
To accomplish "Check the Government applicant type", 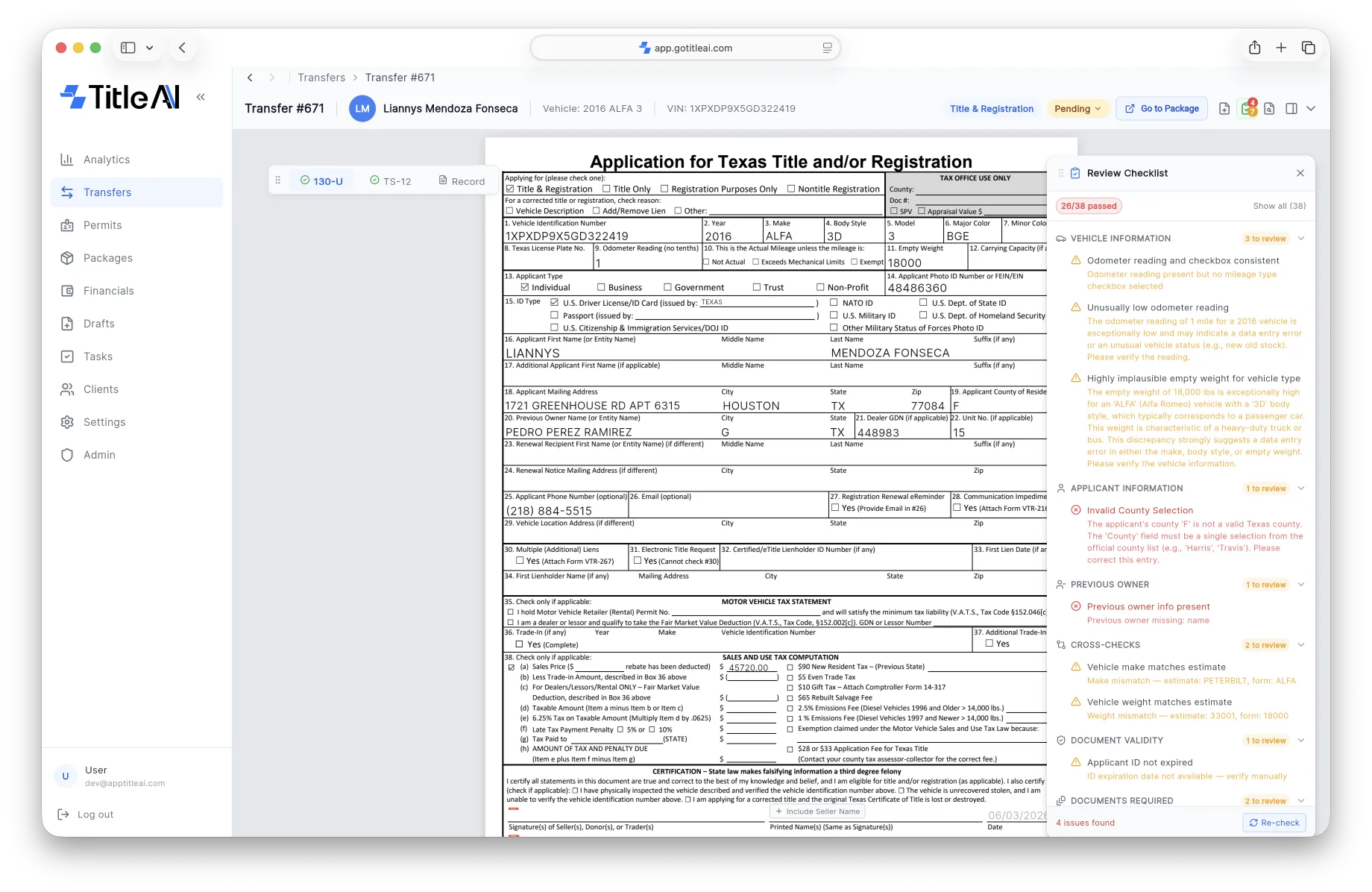I will [667, 287].
